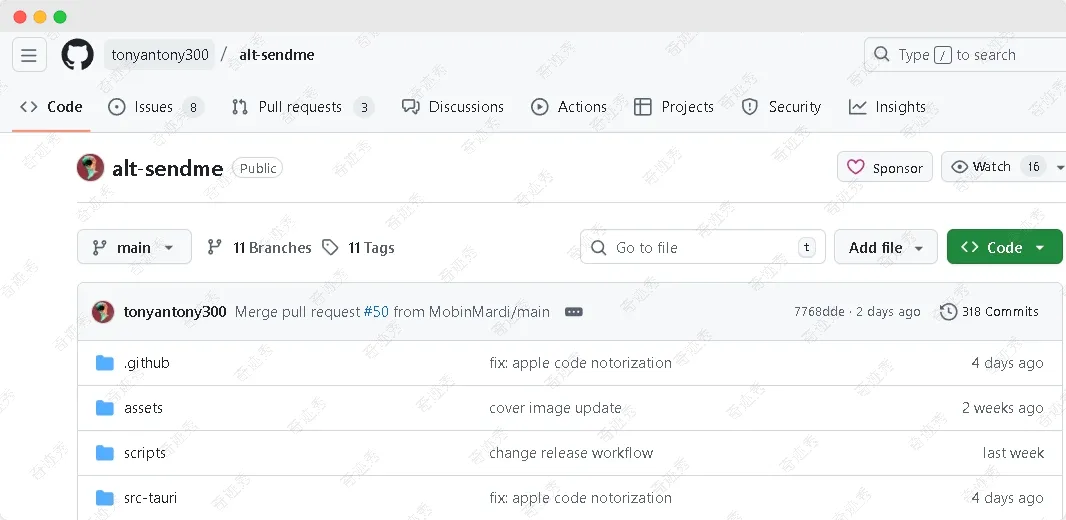Click the repository owner avatar beside alt-sendme
This screenshot has width=1066, height=520.
(90, 168)
